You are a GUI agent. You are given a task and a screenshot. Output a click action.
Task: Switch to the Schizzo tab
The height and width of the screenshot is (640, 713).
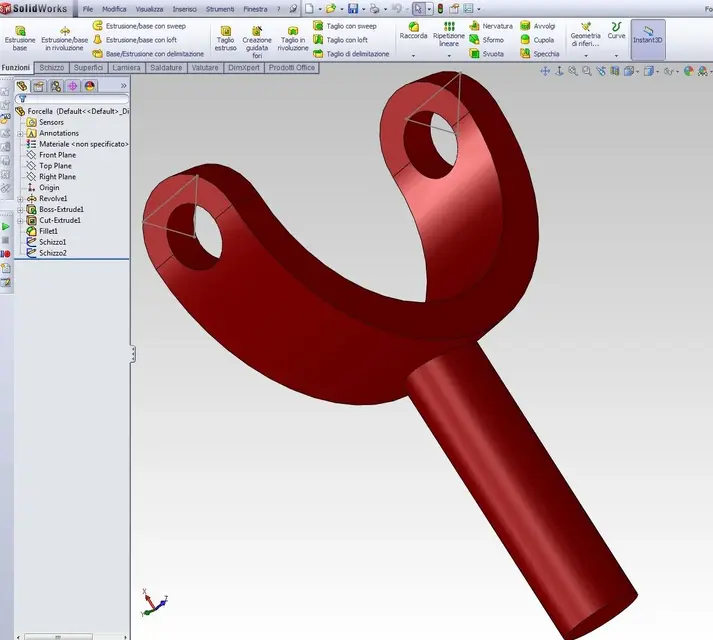tap(51, 68)
